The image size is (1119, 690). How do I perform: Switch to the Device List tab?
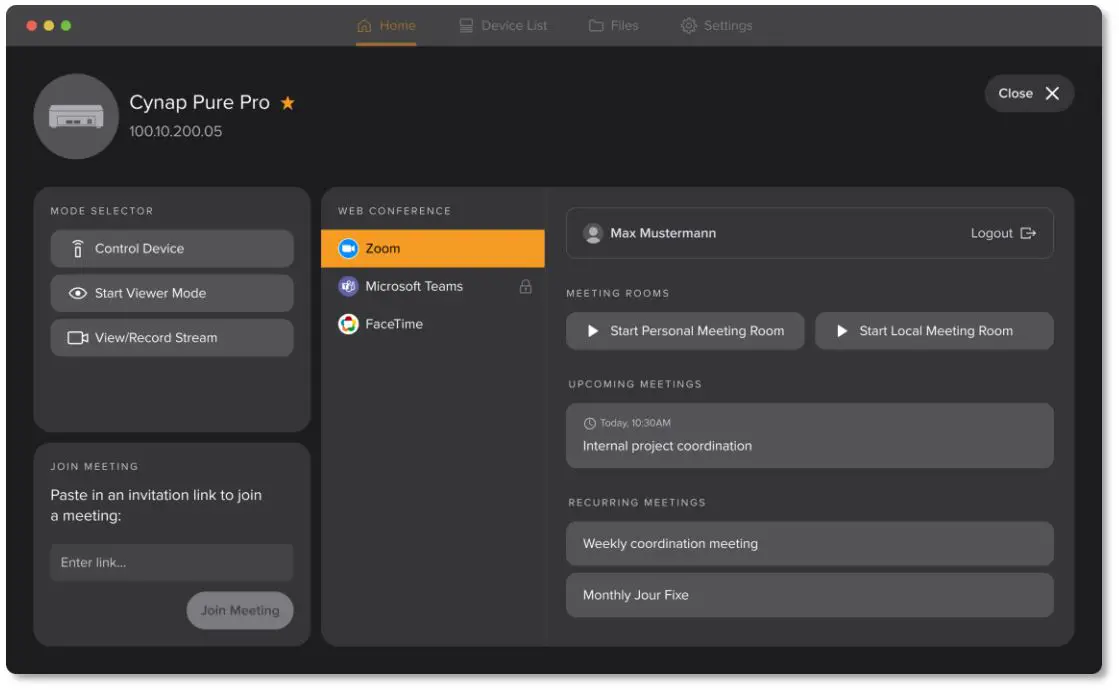[x=503, y=26]
